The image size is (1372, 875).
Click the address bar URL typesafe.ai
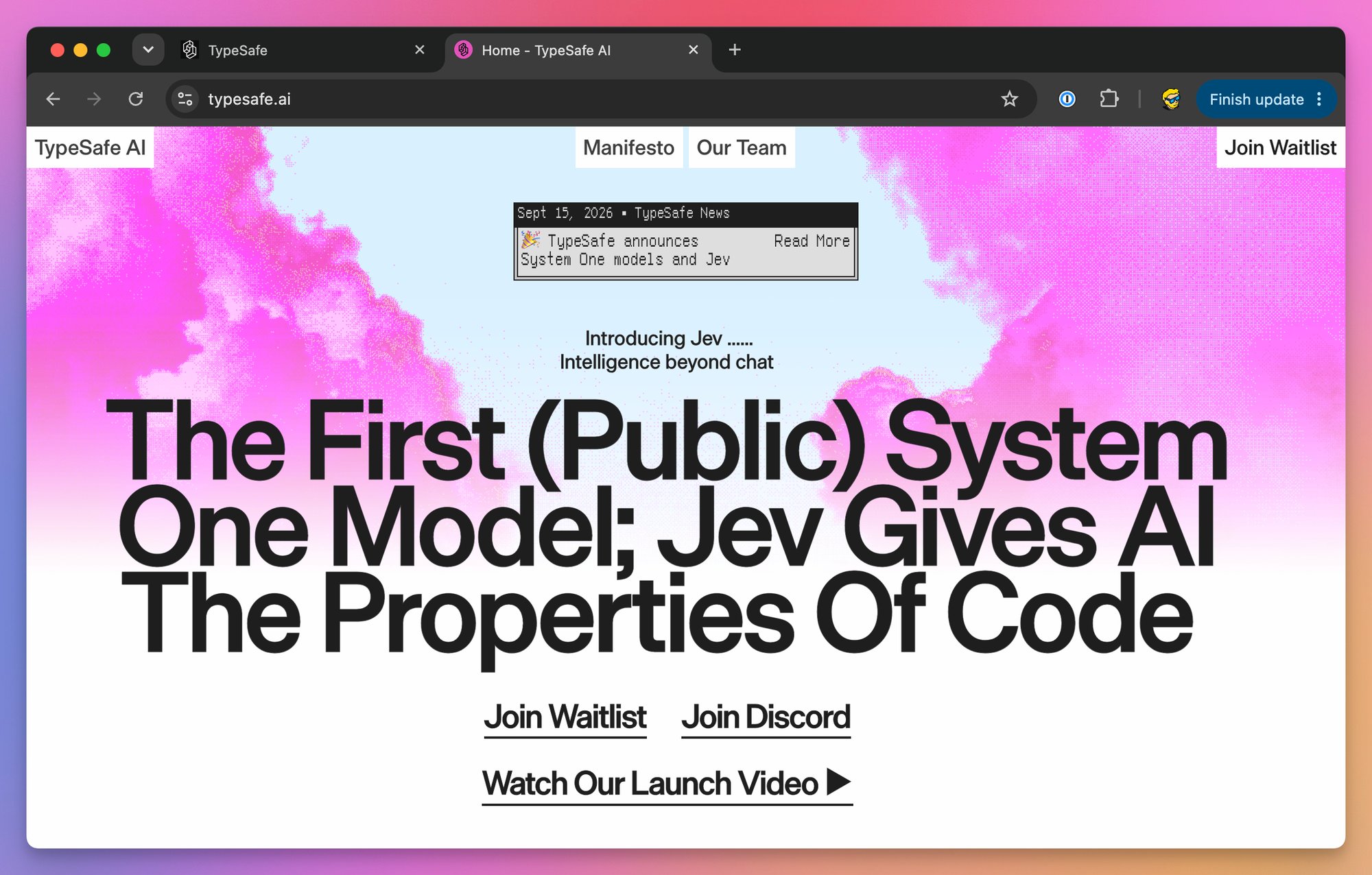pos(250,99)
